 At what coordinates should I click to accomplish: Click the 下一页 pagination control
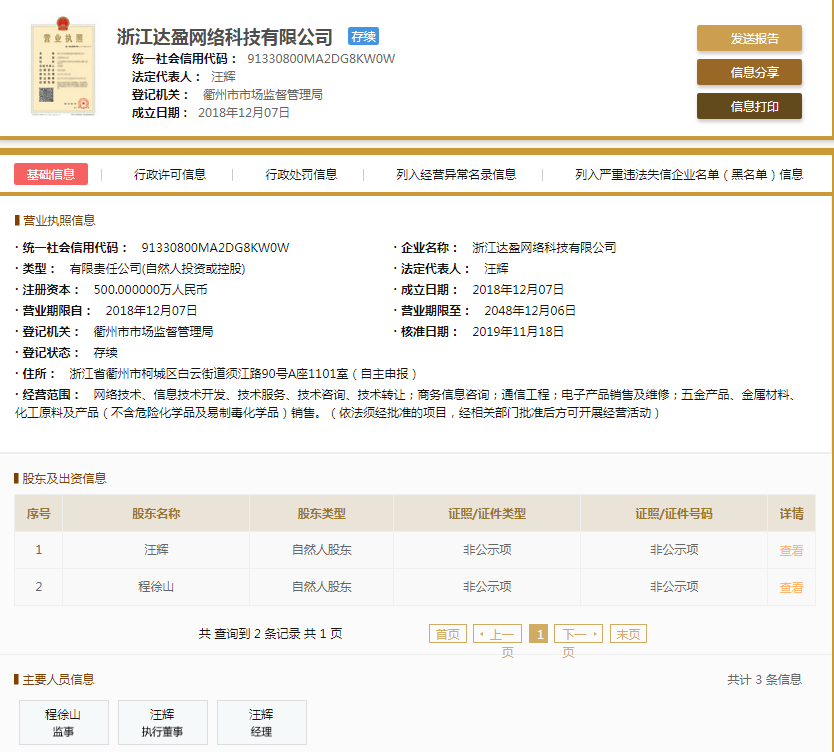(x=577, y=632)
